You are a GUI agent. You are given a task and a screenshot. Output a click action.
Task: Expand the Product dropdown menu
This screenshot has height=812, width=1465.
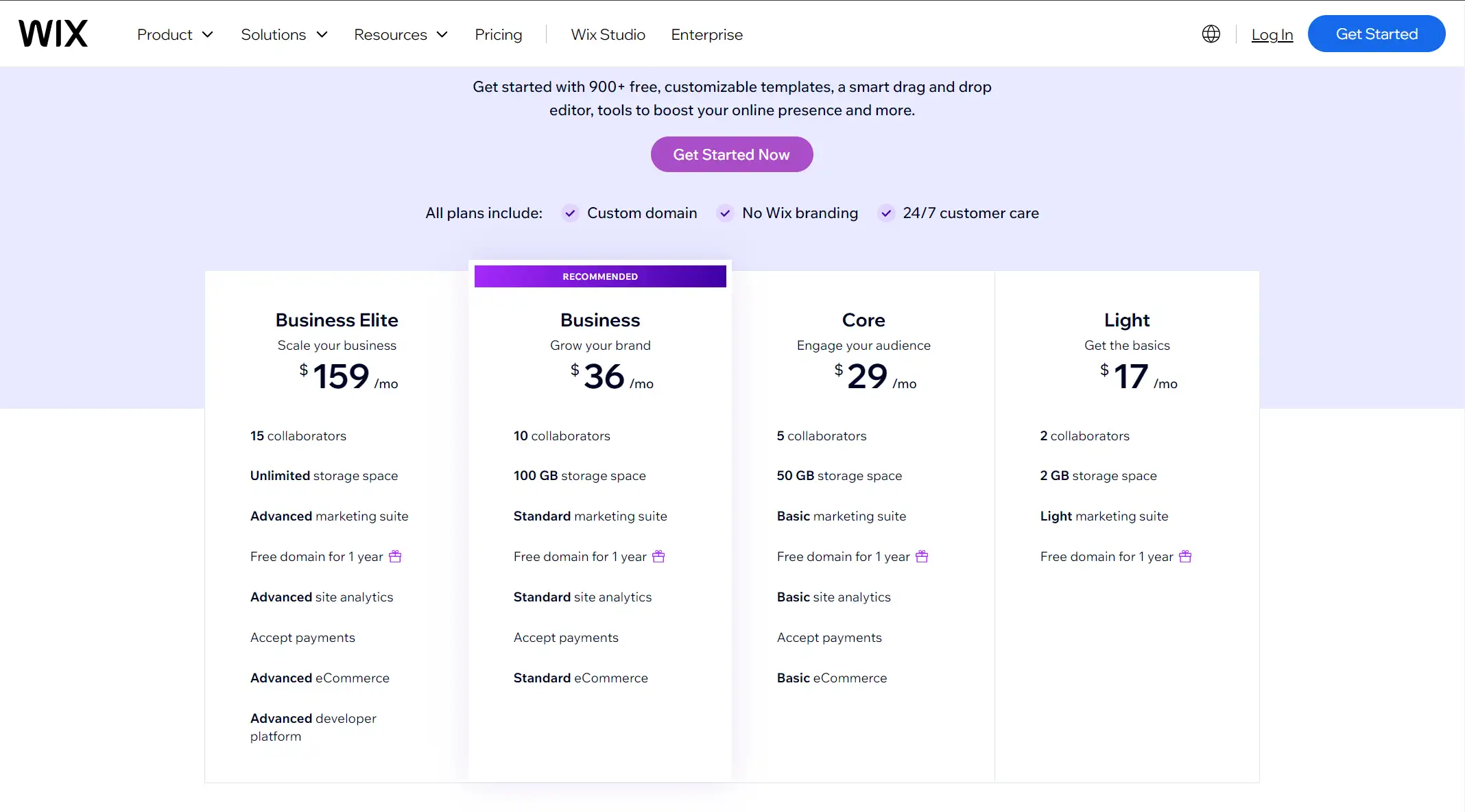pos(175,34)
